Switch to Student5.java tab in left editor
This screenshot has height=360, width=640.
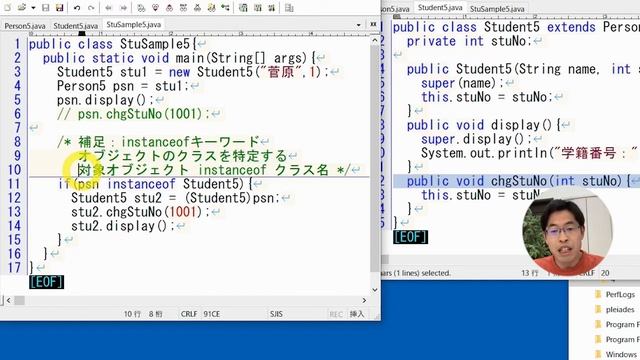(x=76, y=26)
